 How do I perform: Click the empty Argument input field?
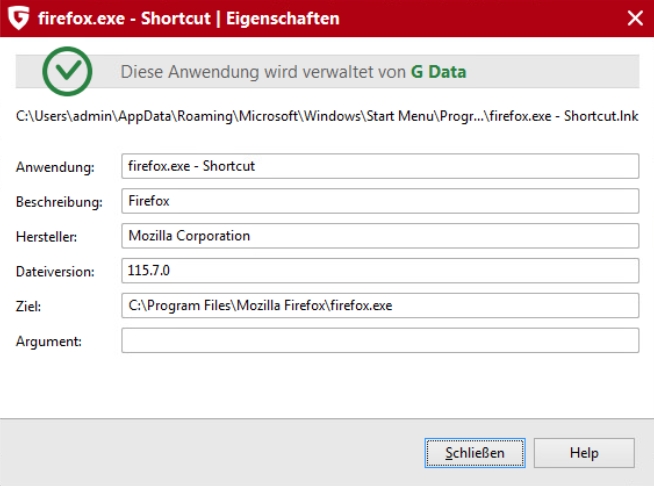(x=380, y=340)
